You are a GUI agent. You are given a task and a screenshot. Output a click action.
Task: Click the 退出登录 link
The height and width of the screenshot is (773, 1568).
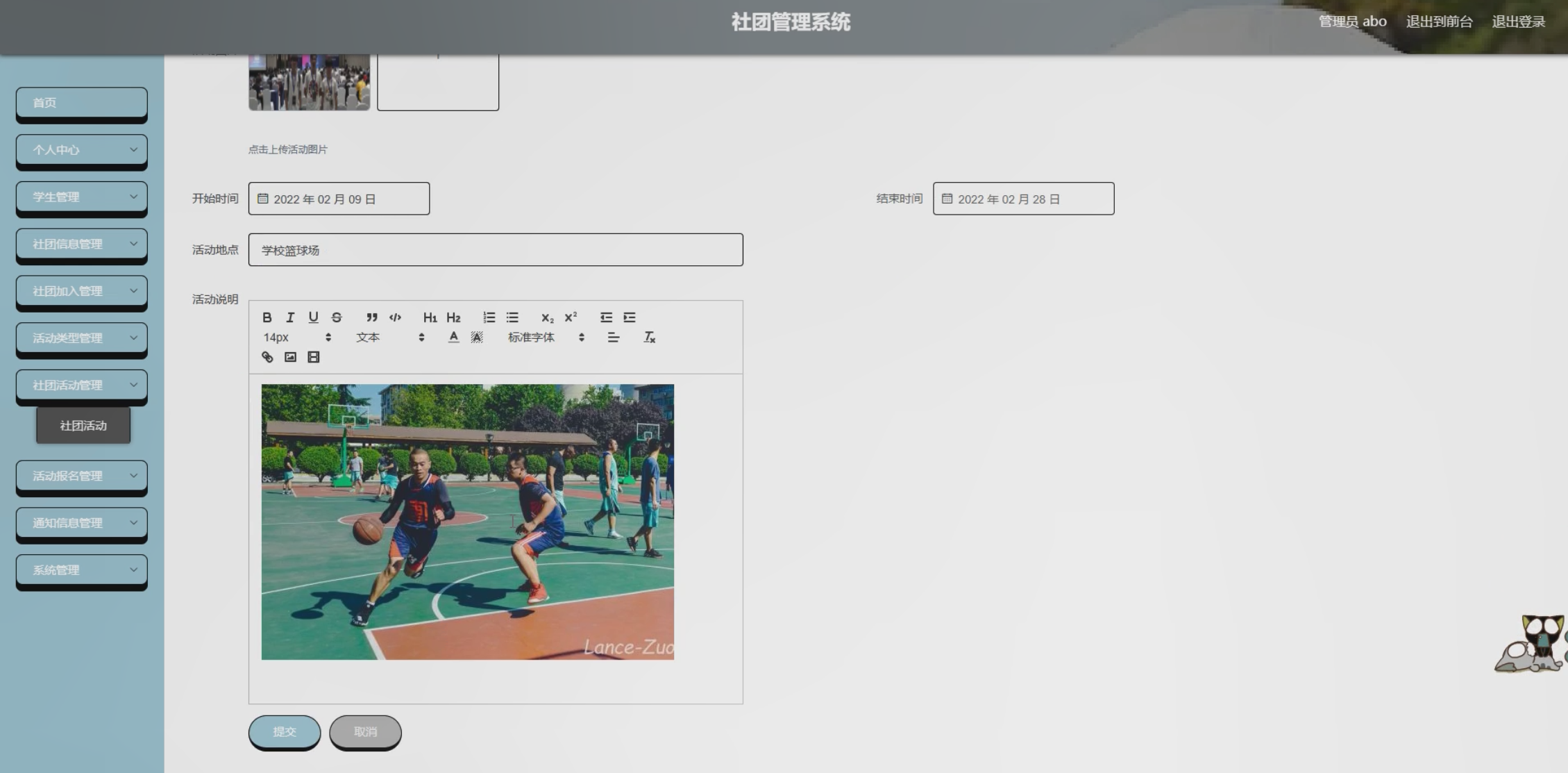coord(1518,22)
